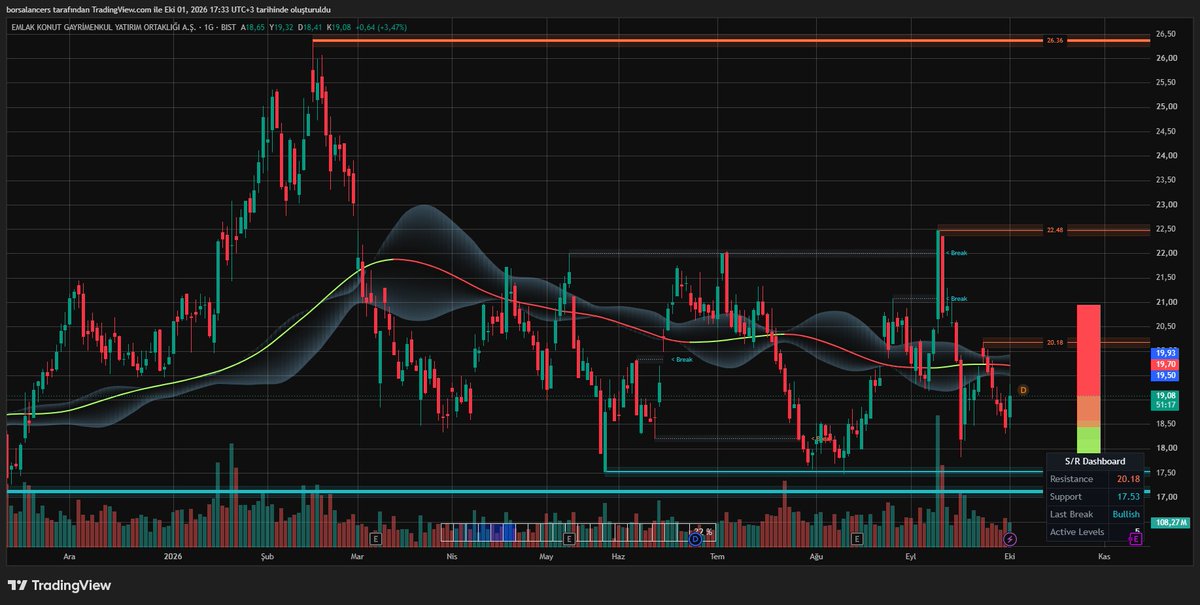Click the Tem label on the time axis
The width and height of the screenshot is (1200, 605).
tap(716, 555)
